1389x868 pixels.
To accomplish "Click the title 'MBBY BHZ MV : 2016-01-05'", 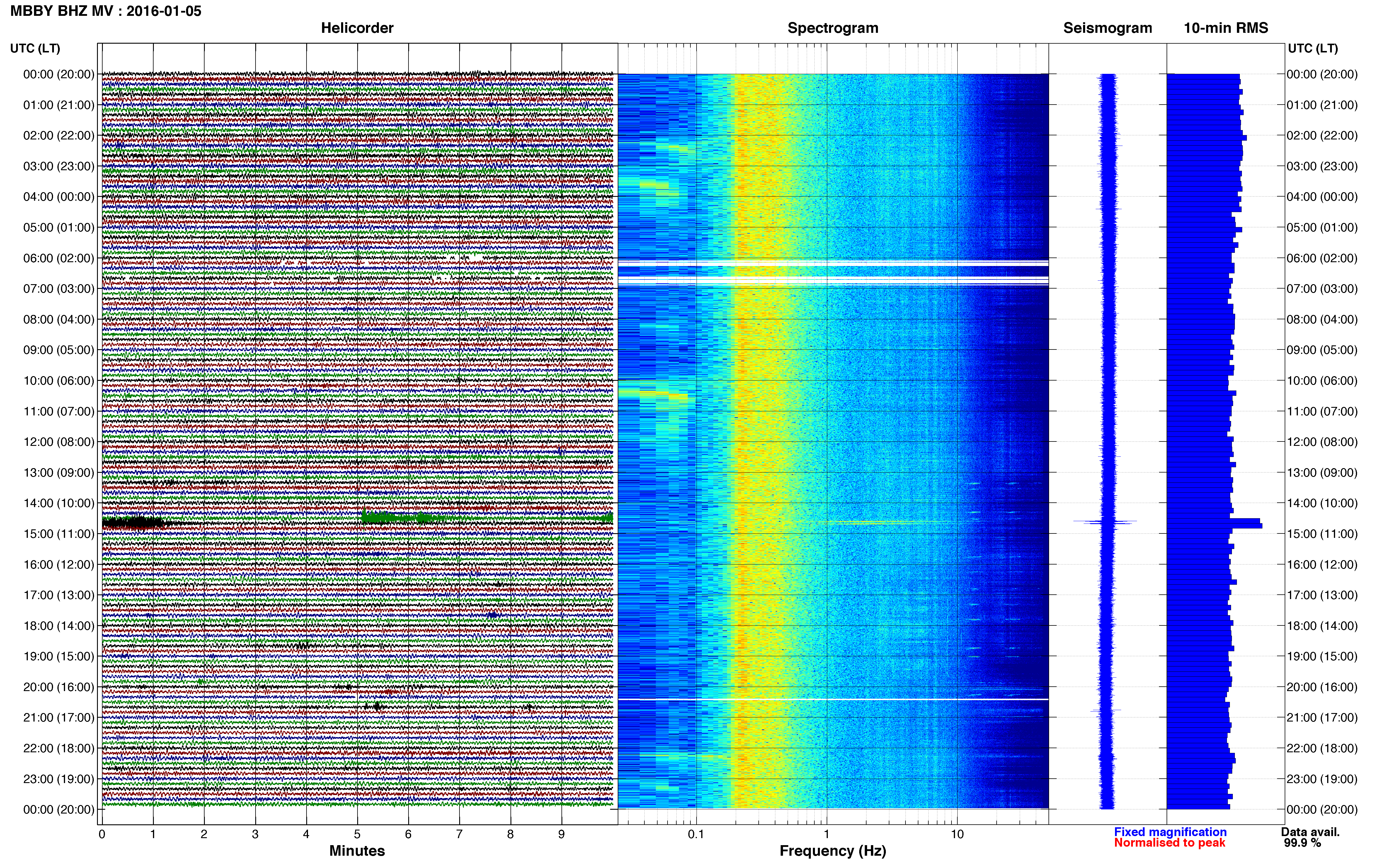I will (x=106, y=11).
